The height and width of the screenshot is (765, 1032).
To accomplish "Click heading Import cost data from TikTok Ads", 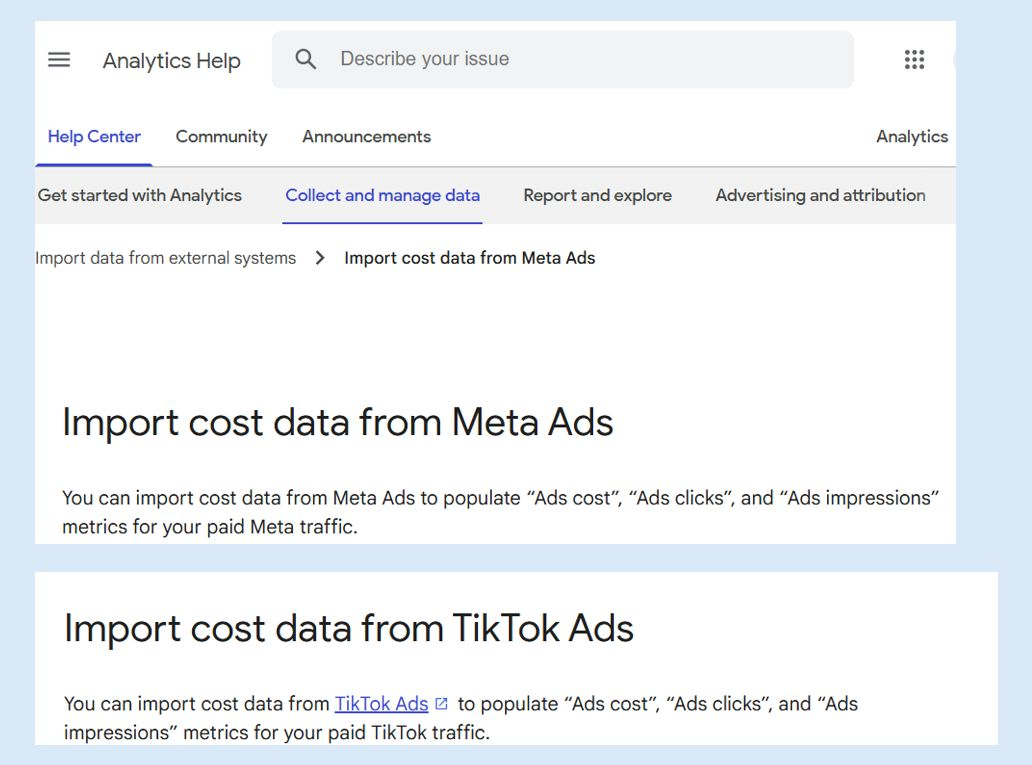I will (x=348, y=629).
